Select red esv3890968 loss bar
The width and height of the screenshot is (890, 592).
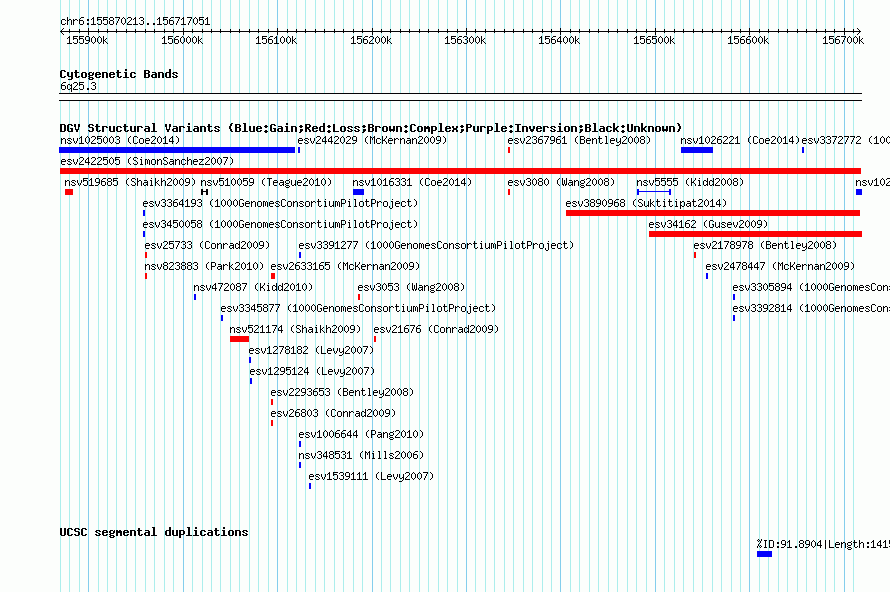click(x=713, y=213)
